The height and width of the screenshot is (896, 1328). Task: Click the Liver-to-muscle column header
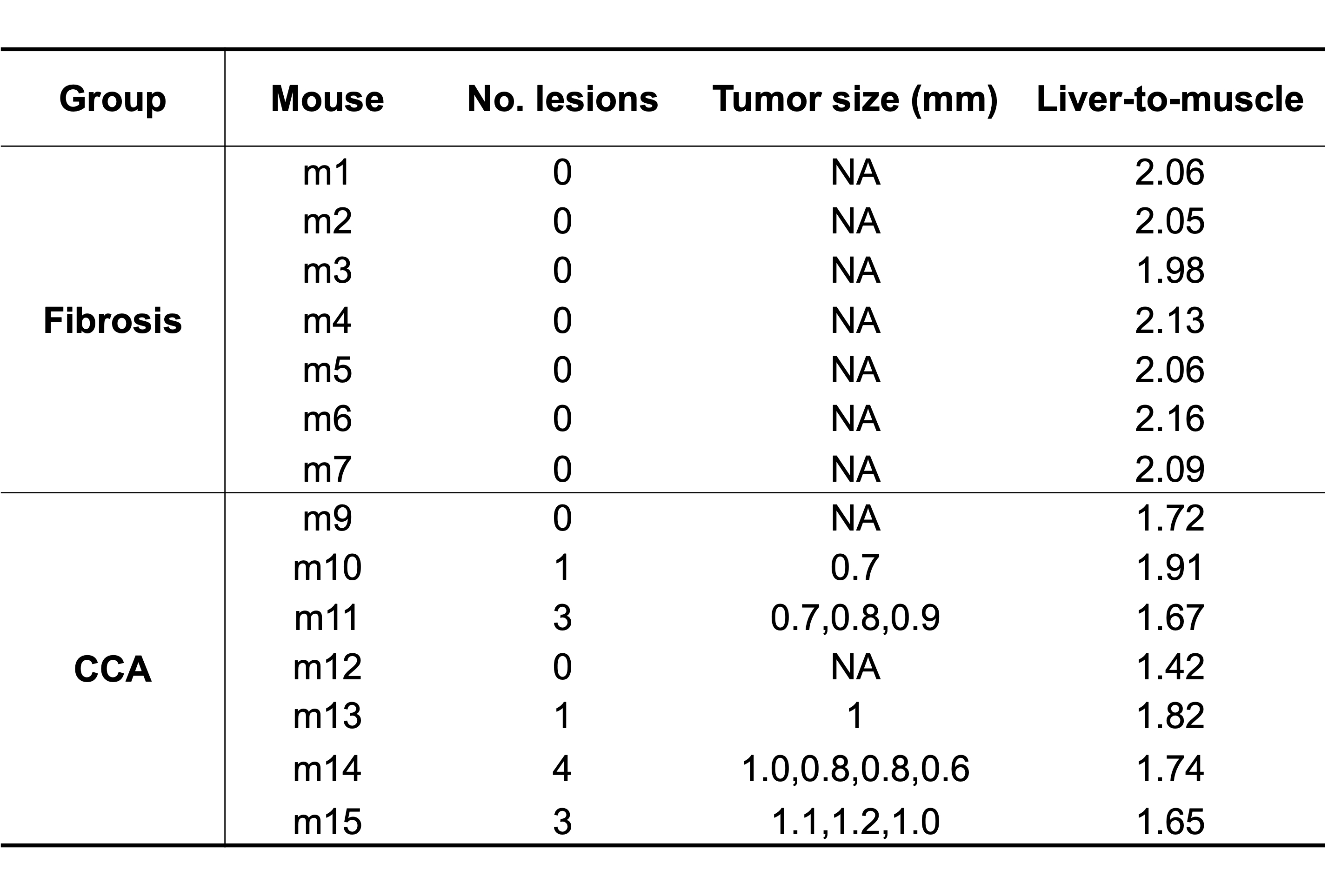tap(1170, 99)
